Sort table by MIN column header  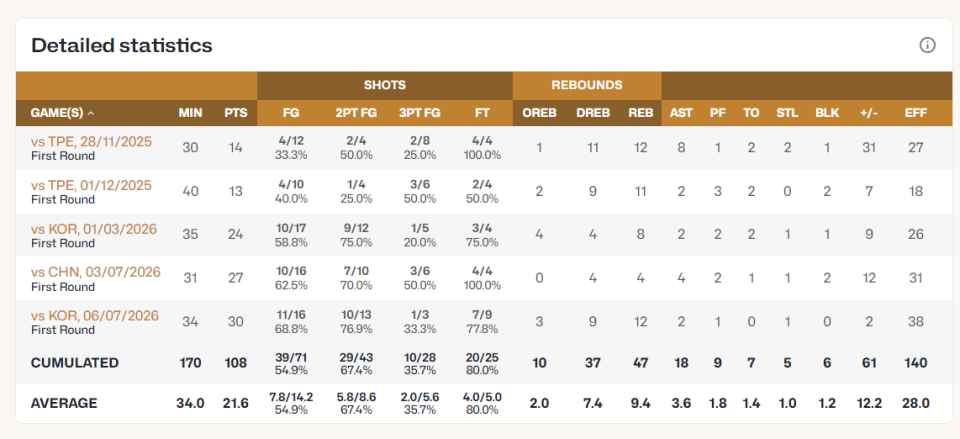[190, 113]
